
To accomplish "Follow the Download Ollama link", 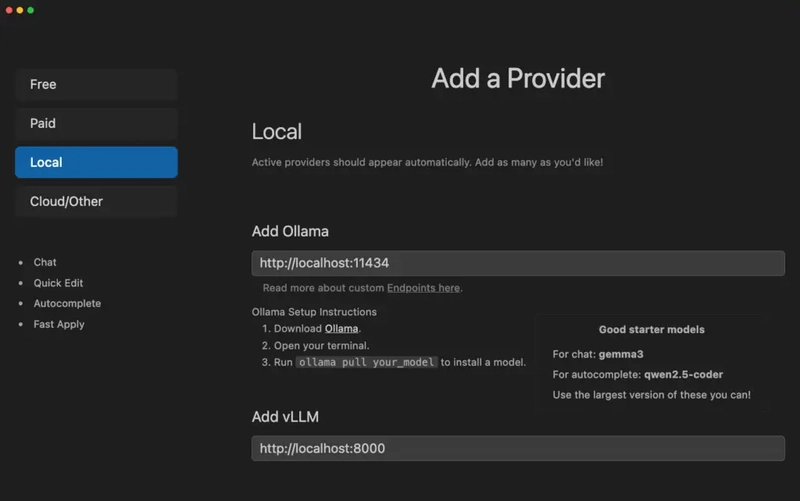I will [341, 329].
